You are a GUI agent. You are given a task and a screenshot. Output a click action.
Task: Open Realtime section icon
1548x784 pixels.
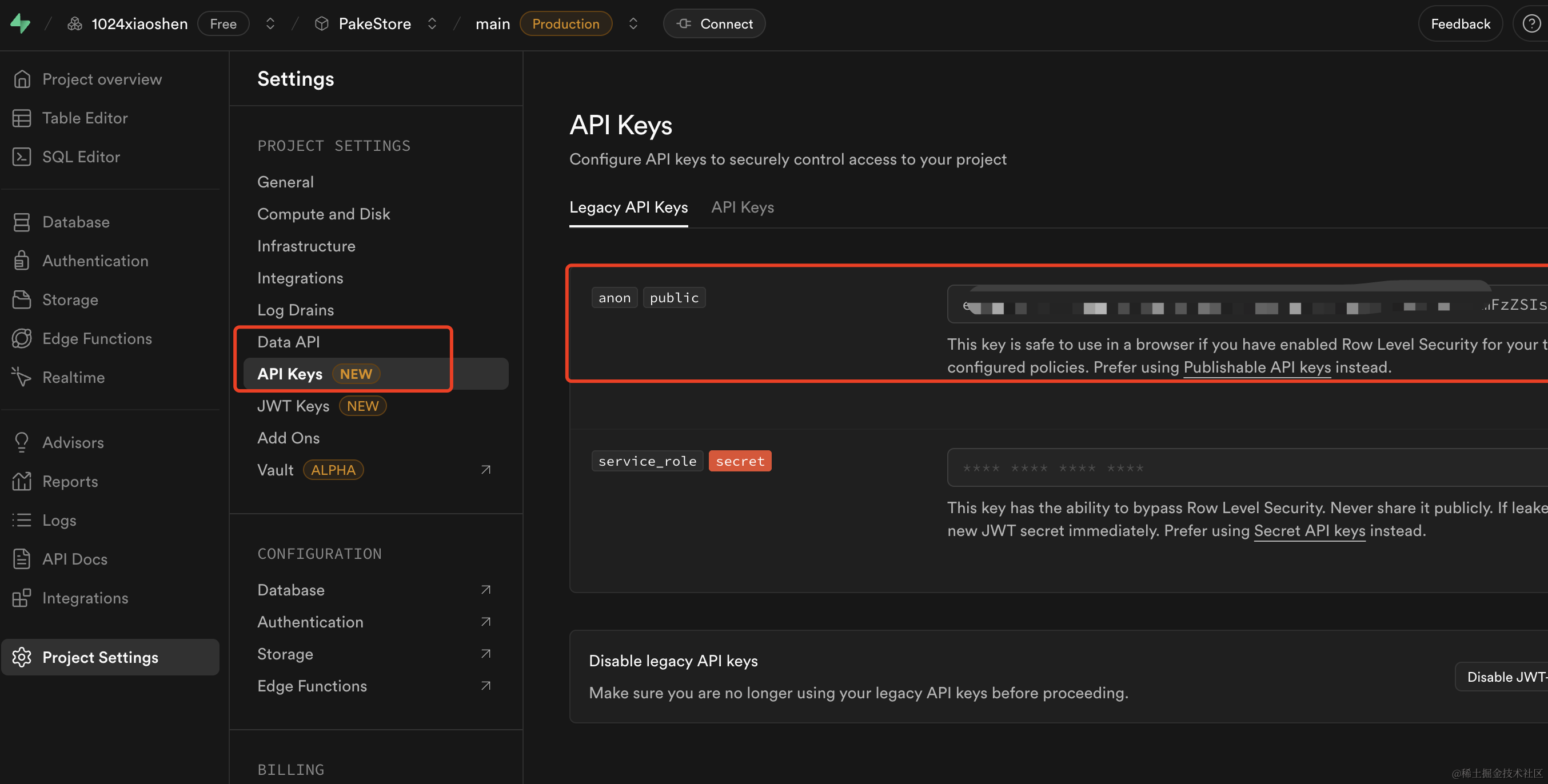(x=22, y=377)
